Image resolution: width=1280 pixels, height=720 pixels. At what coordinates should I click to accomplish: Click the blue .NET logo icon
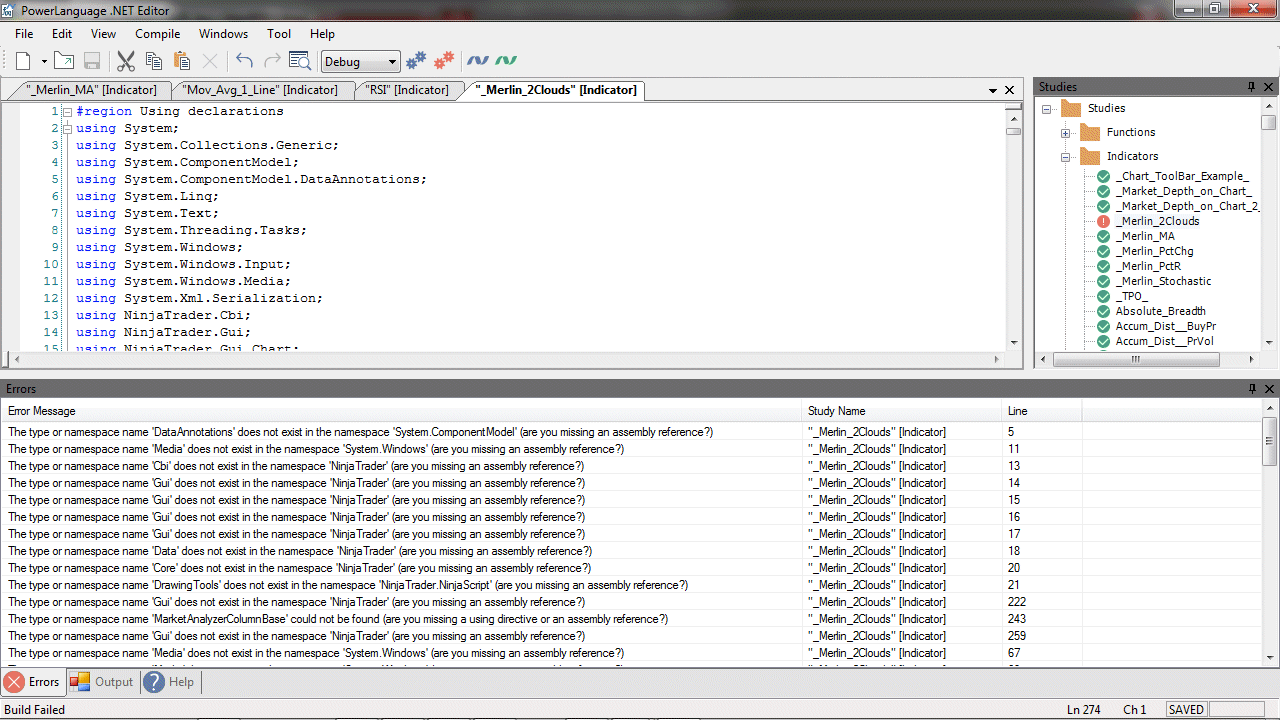[478, 61]
